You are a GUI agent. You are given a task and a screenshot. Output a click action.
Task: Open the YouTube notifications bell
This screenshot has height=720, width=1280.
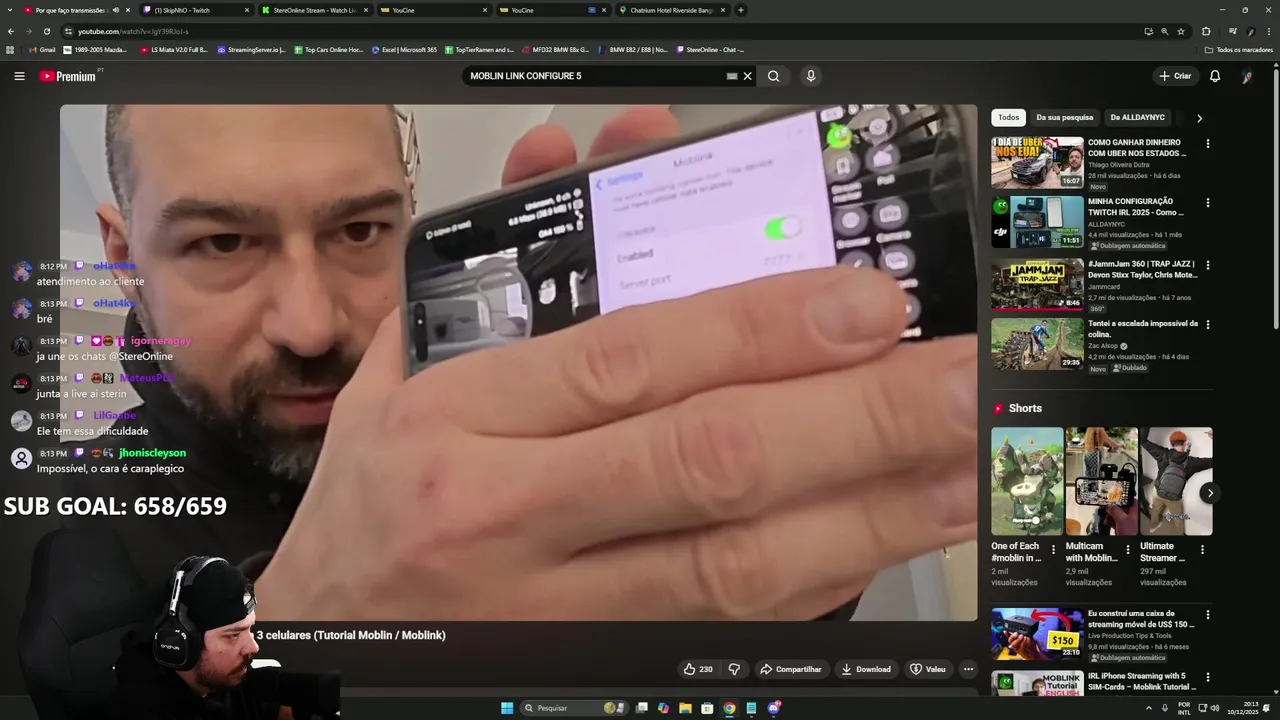coord(1215,76)
